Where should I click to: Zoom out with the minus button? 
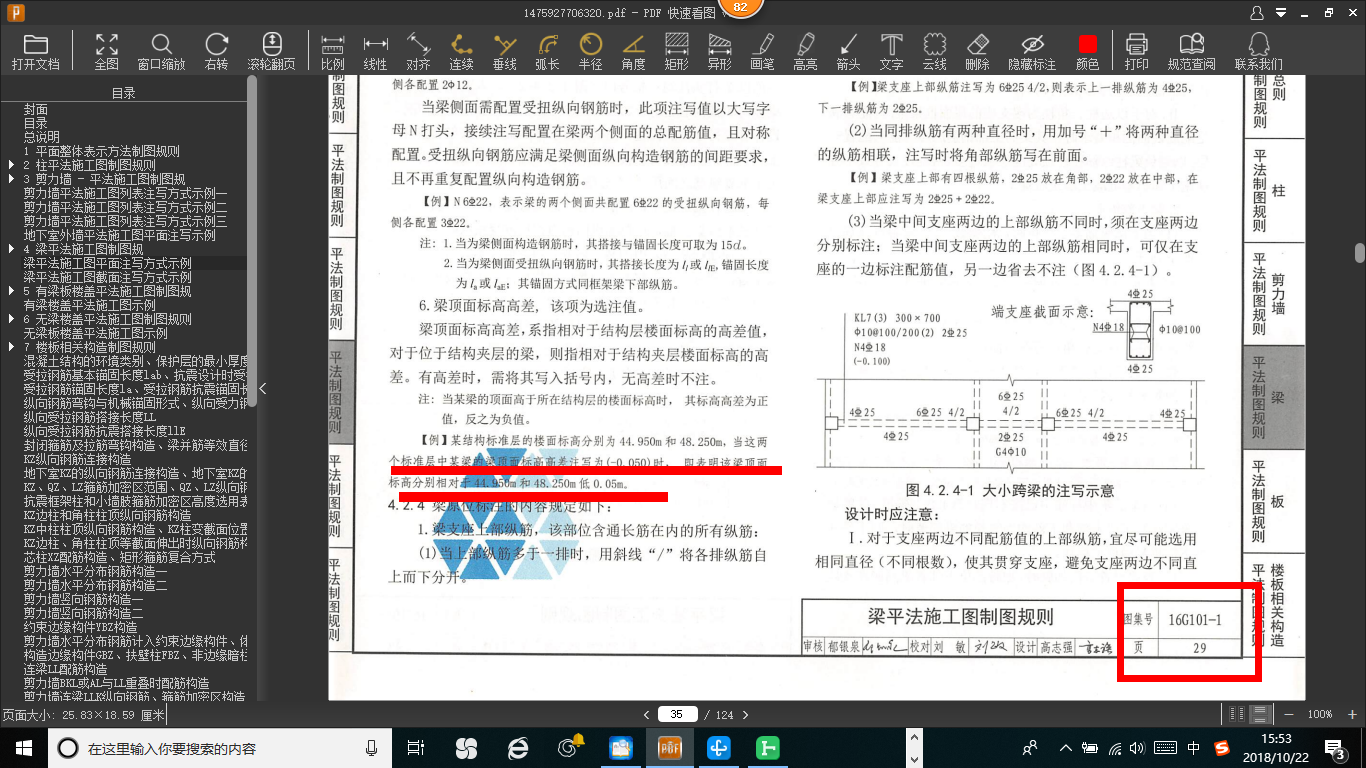(1289, 714)
